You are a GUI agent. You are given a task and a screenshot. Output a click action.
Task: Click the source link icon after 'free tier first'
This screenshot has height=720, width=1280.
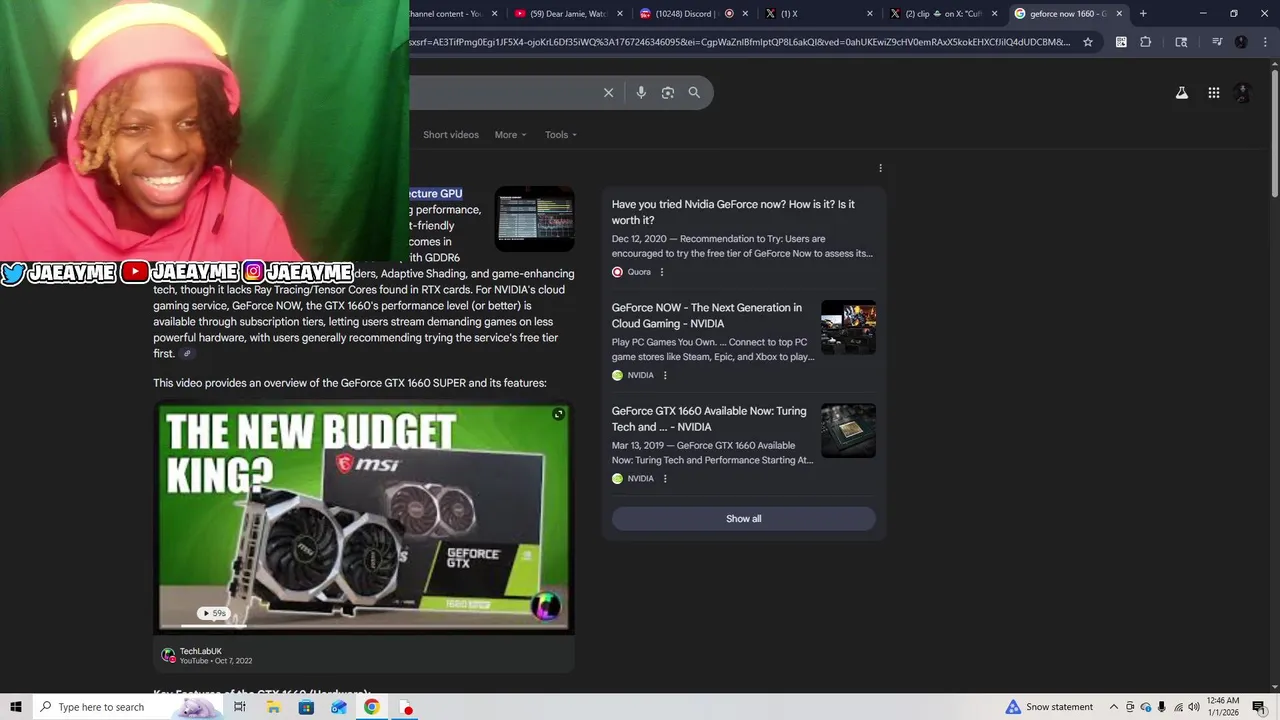[186, 353]
